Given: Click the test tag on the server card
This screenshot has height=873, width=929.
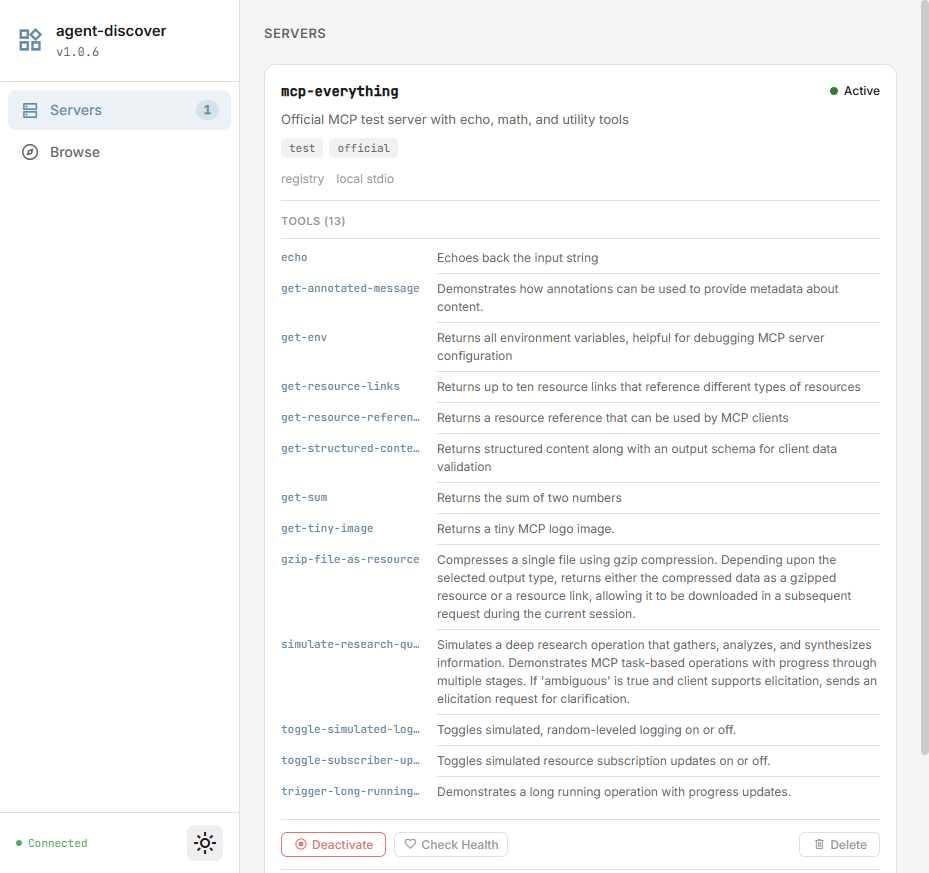Looking at the screenshot, I should click(301, 148).
